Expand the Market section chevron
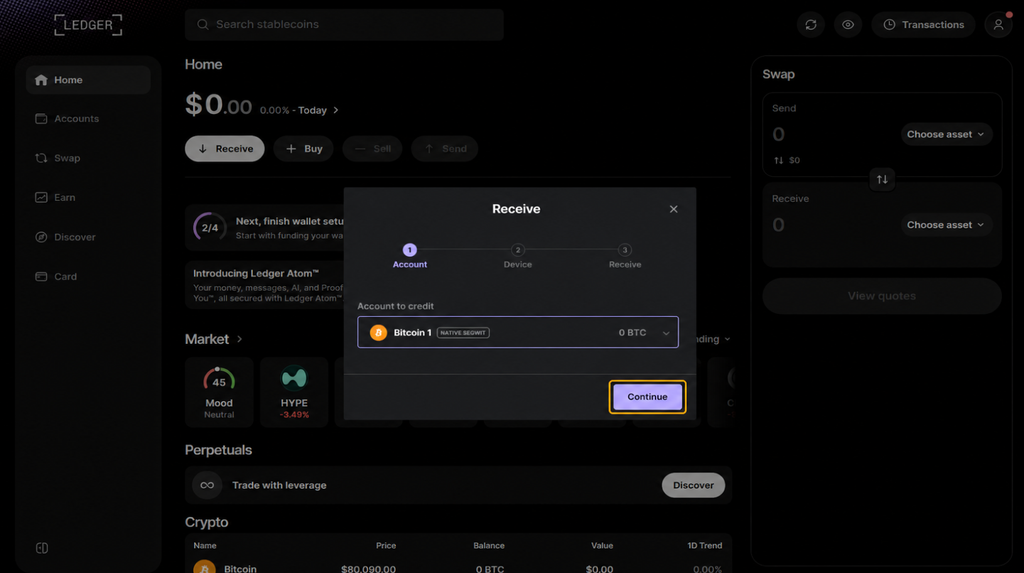The image size is (1024, 573). click(240, 339)
